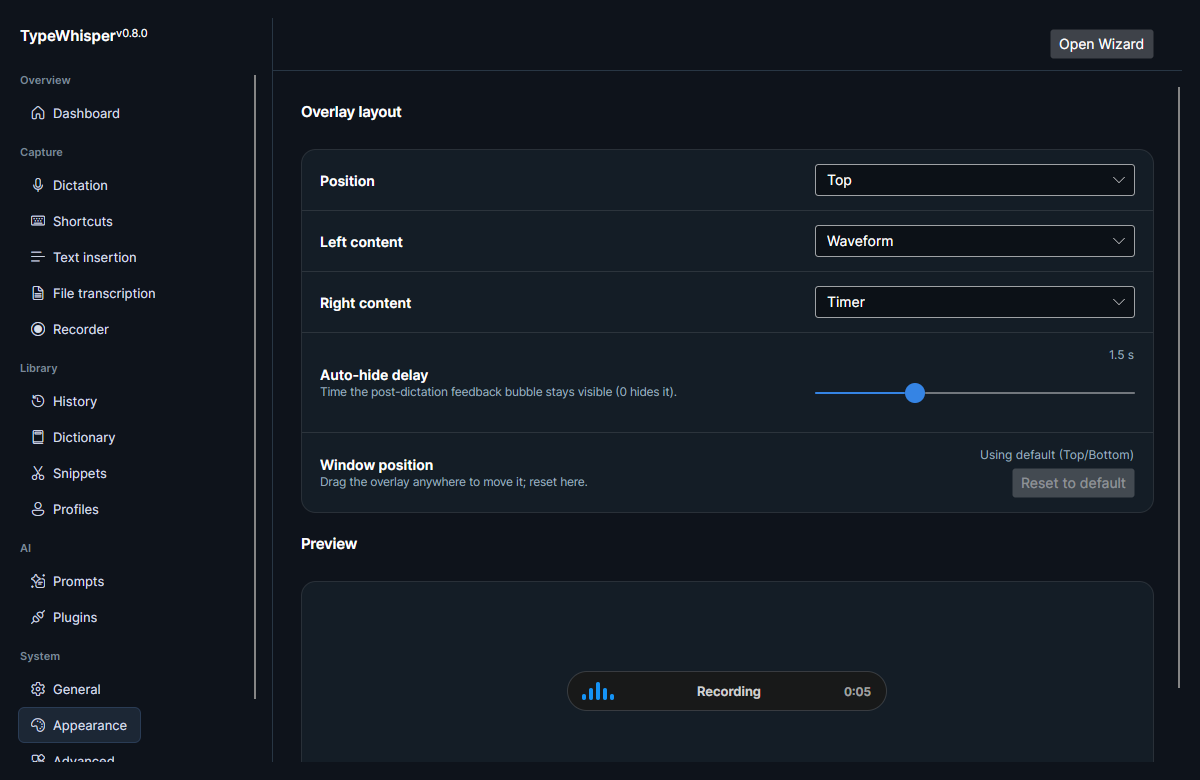Select Text insertion in sidebar

click(x=84, y=257)
